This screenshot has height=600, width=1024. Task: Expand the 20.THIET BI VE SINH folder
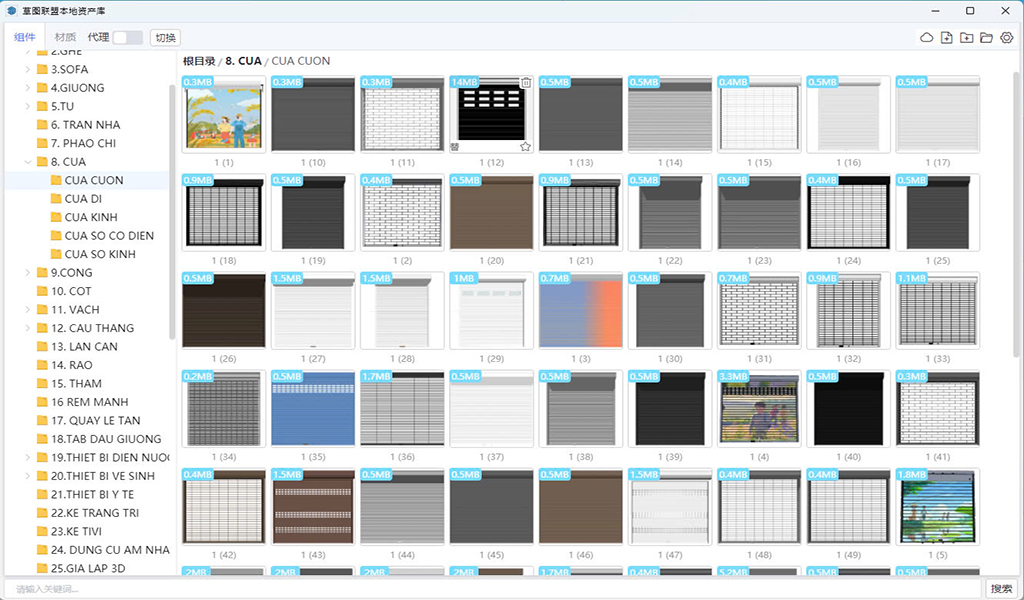[x=28, y=476]
